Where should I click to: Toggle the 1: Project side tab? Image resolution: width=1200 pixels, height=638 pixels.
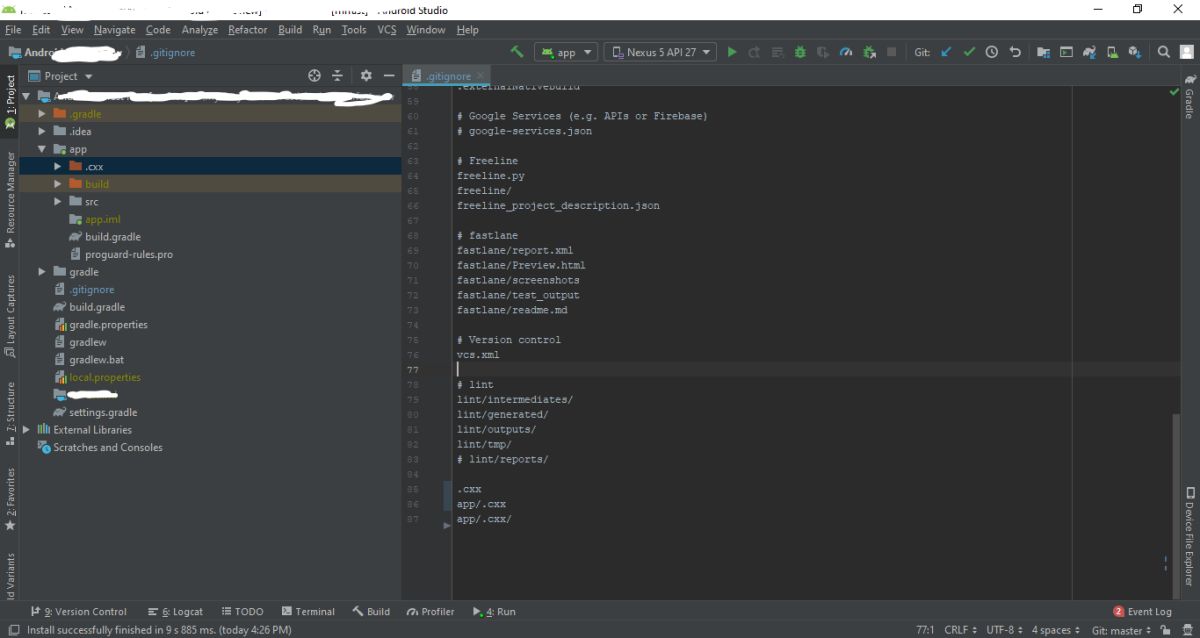click(x=10, y=103)
